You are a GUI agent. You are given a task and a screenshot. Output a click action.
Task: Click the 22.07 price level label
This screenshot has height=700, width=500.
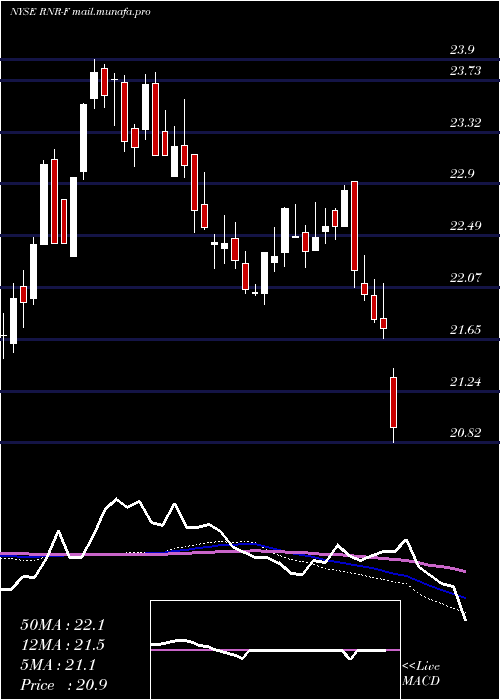(465, 278)
